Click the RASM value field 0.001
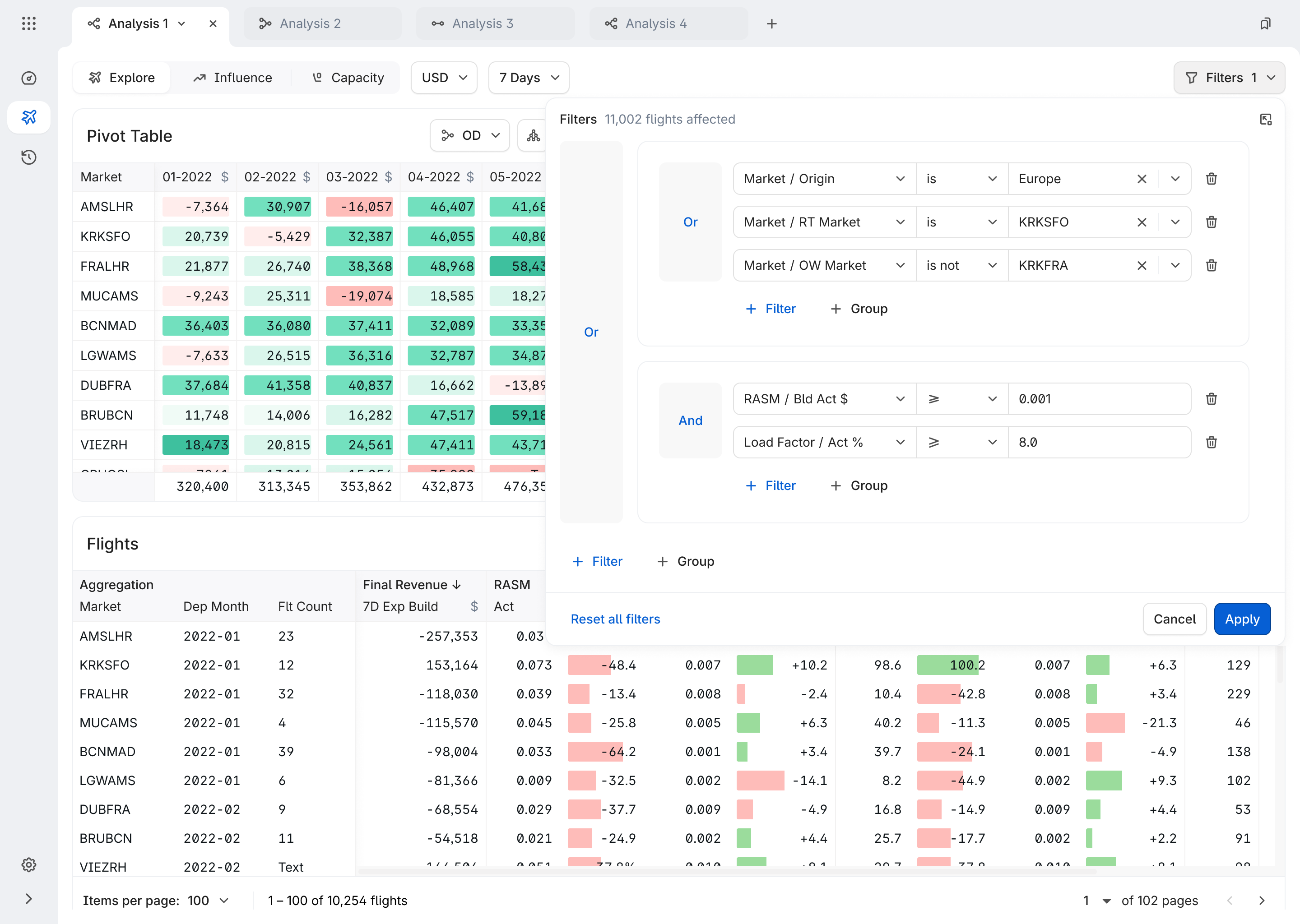 pos(1099,399)
